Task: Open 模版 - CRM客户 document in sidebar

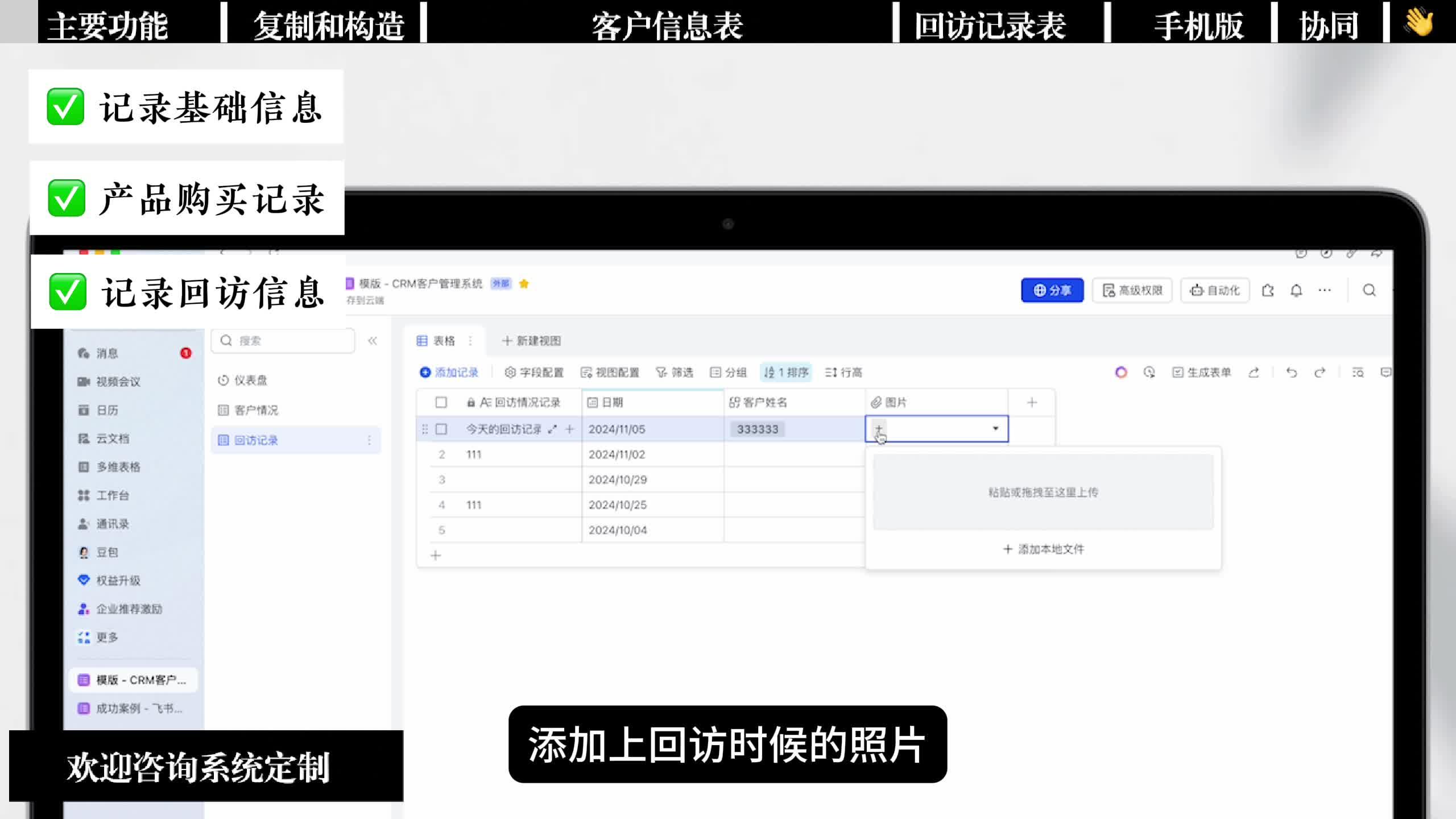Action: pyautogui.click(x=133, y=680)
